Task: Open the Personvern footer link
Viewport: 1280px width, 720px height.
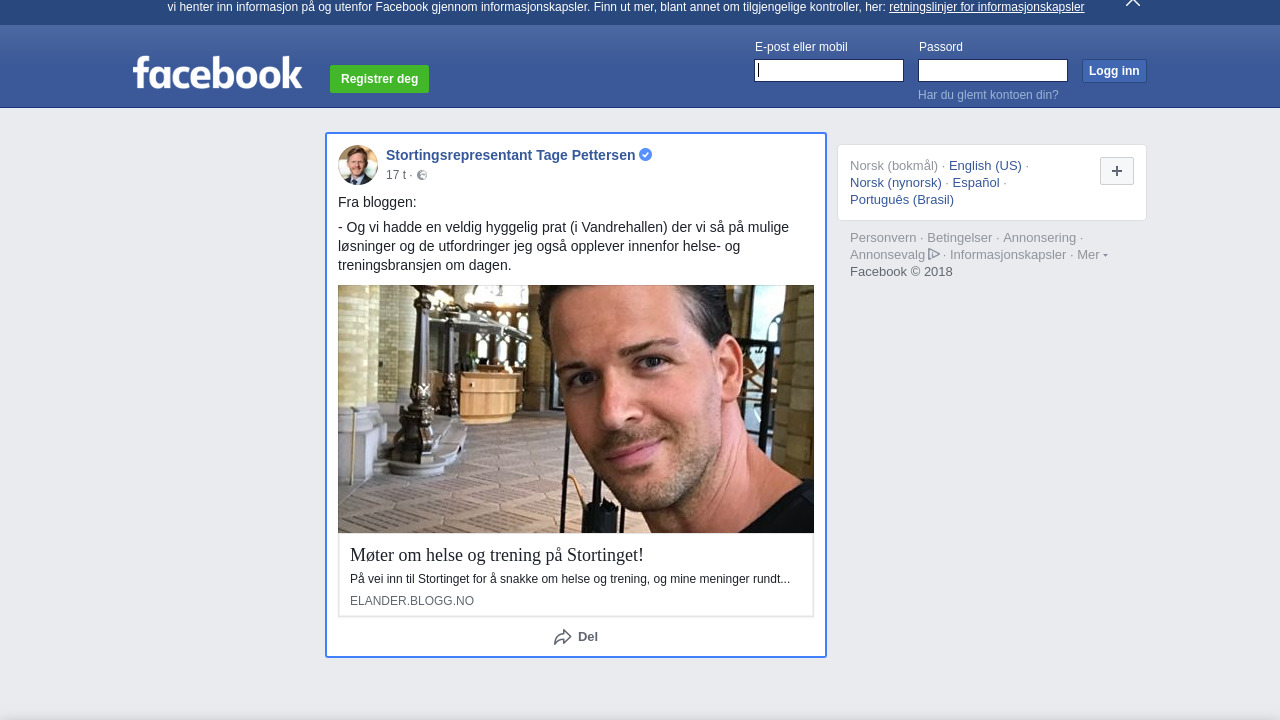Action: coord(883,238)
